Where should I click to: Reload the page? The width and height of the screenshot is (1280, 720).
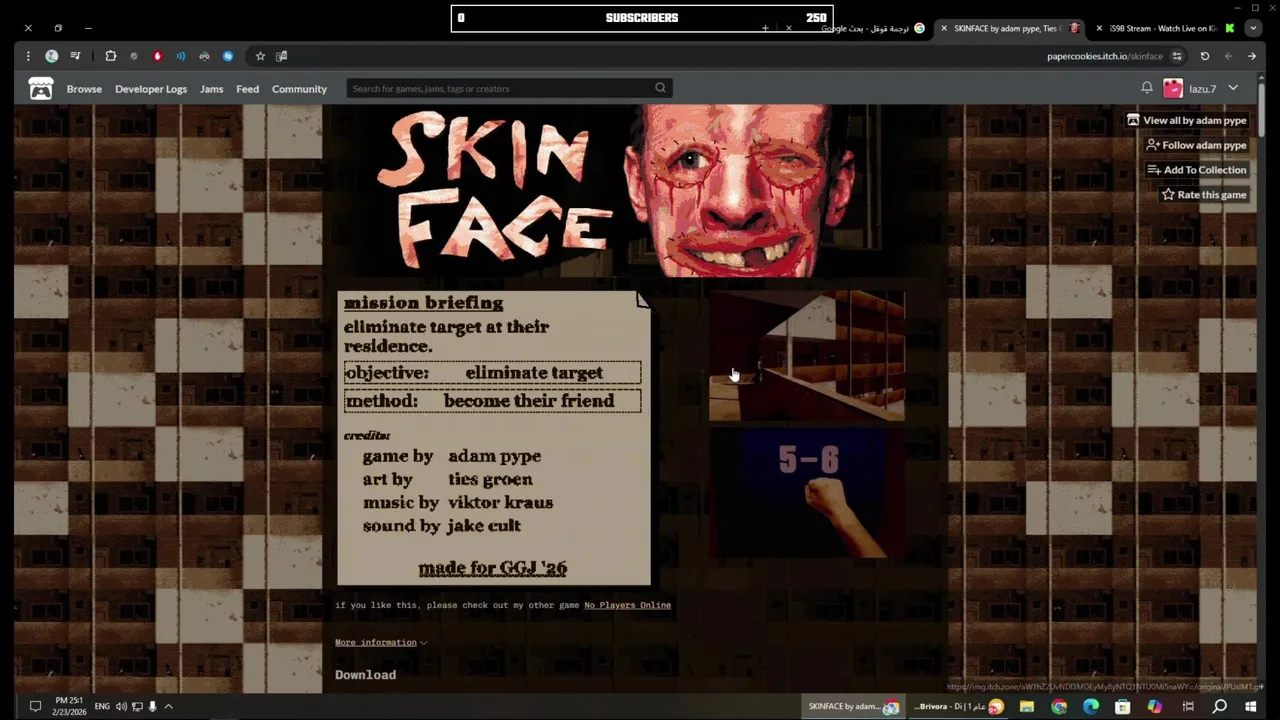(1205, 56)
